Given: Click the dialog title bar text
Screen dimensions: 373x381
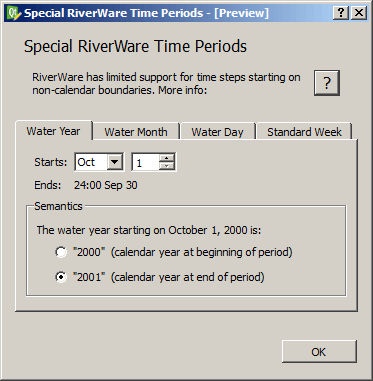Looking at the screenshot, I should 146,13.
